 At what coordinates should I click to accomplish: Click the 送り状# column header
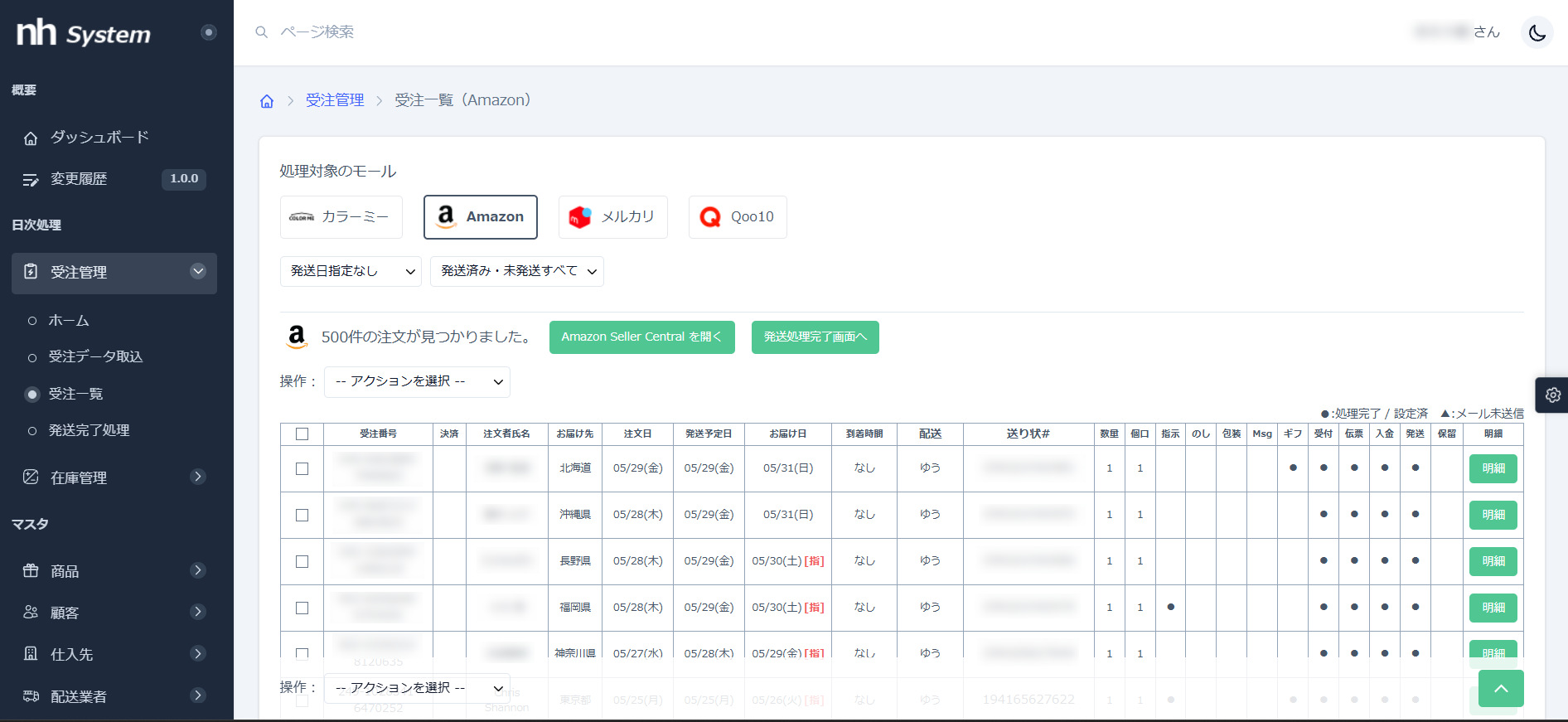(x=1028, y=434)
